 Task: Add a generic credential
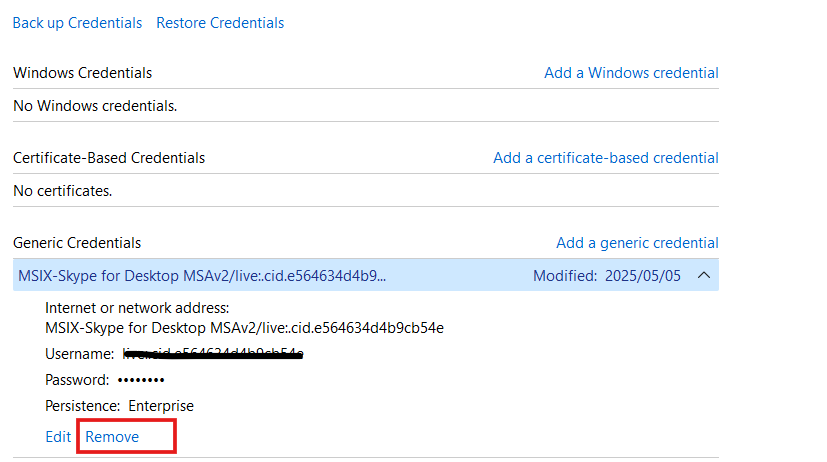click(x=637, y=243)
